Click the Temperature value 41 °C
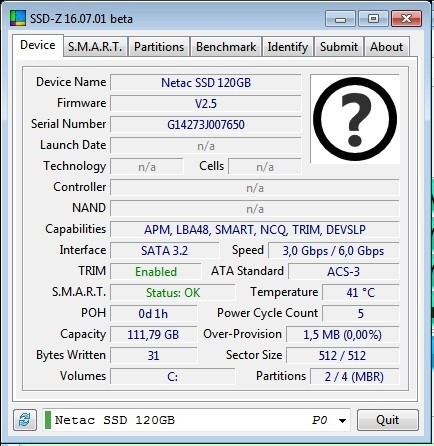 click(x=361, y=293)
